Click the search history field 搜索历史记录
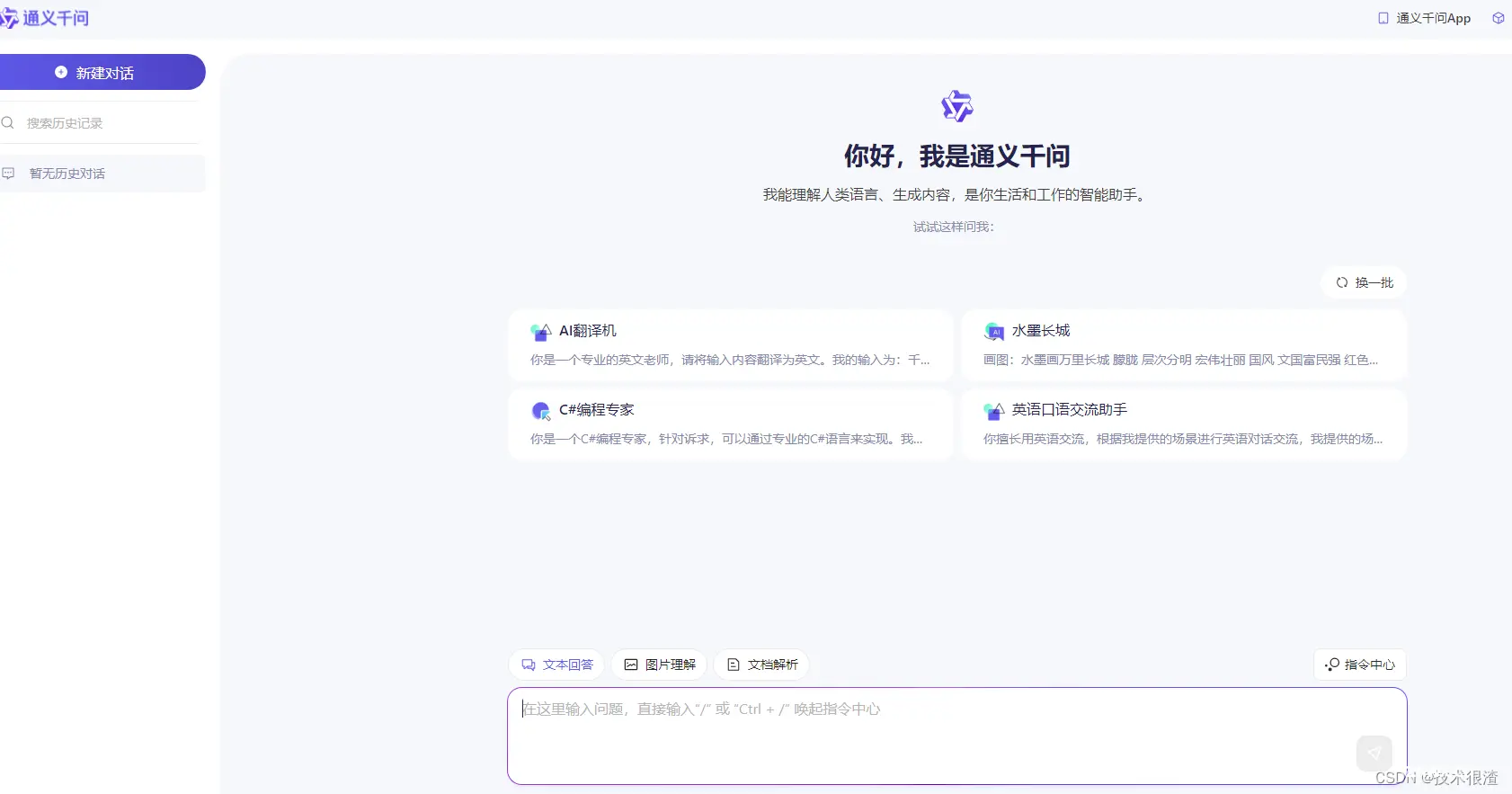 point(99,123)
